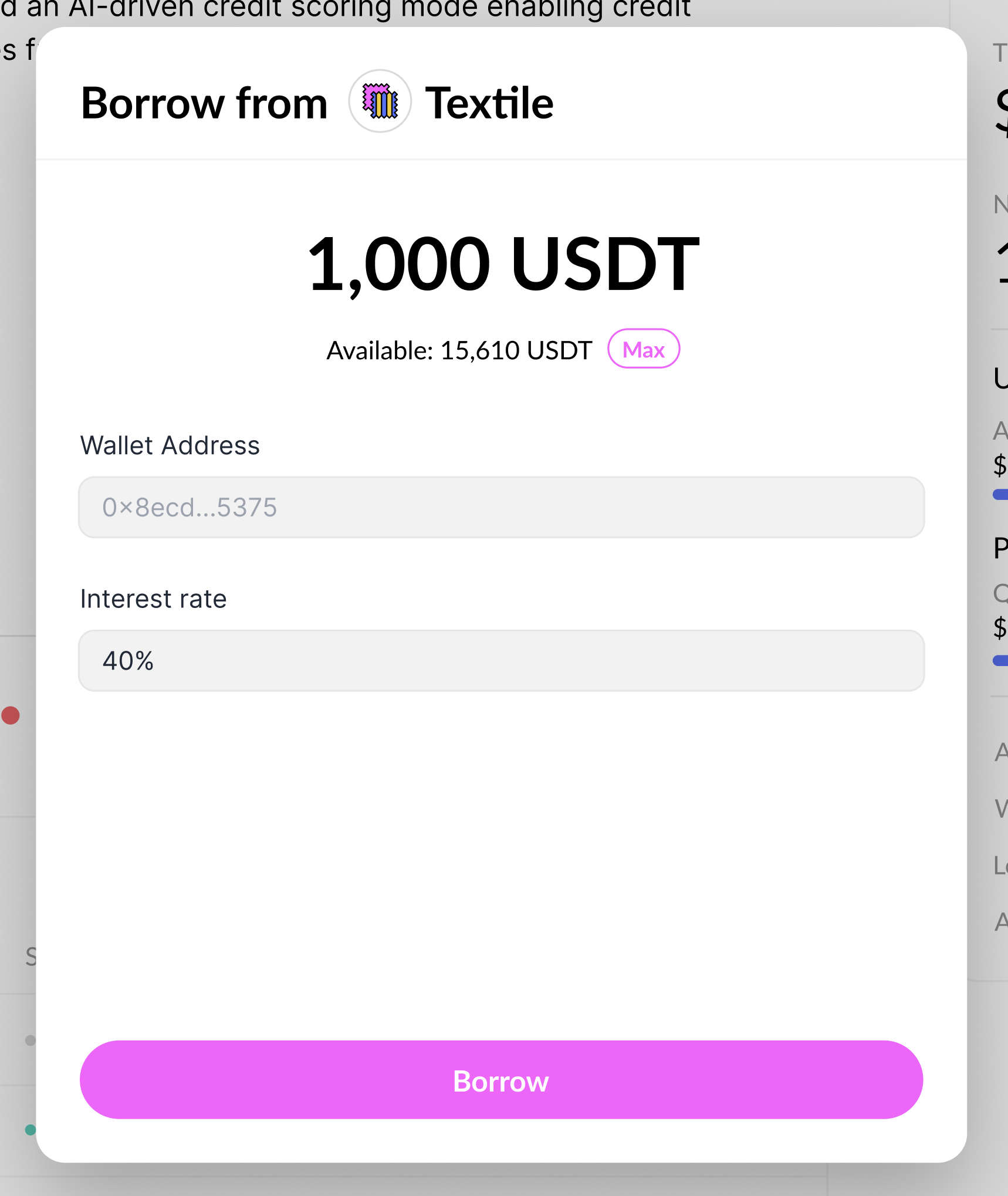Click the "Borrow from" heading text
The width and height of the screenshot is (1008, 1196).
click(204, 103)
